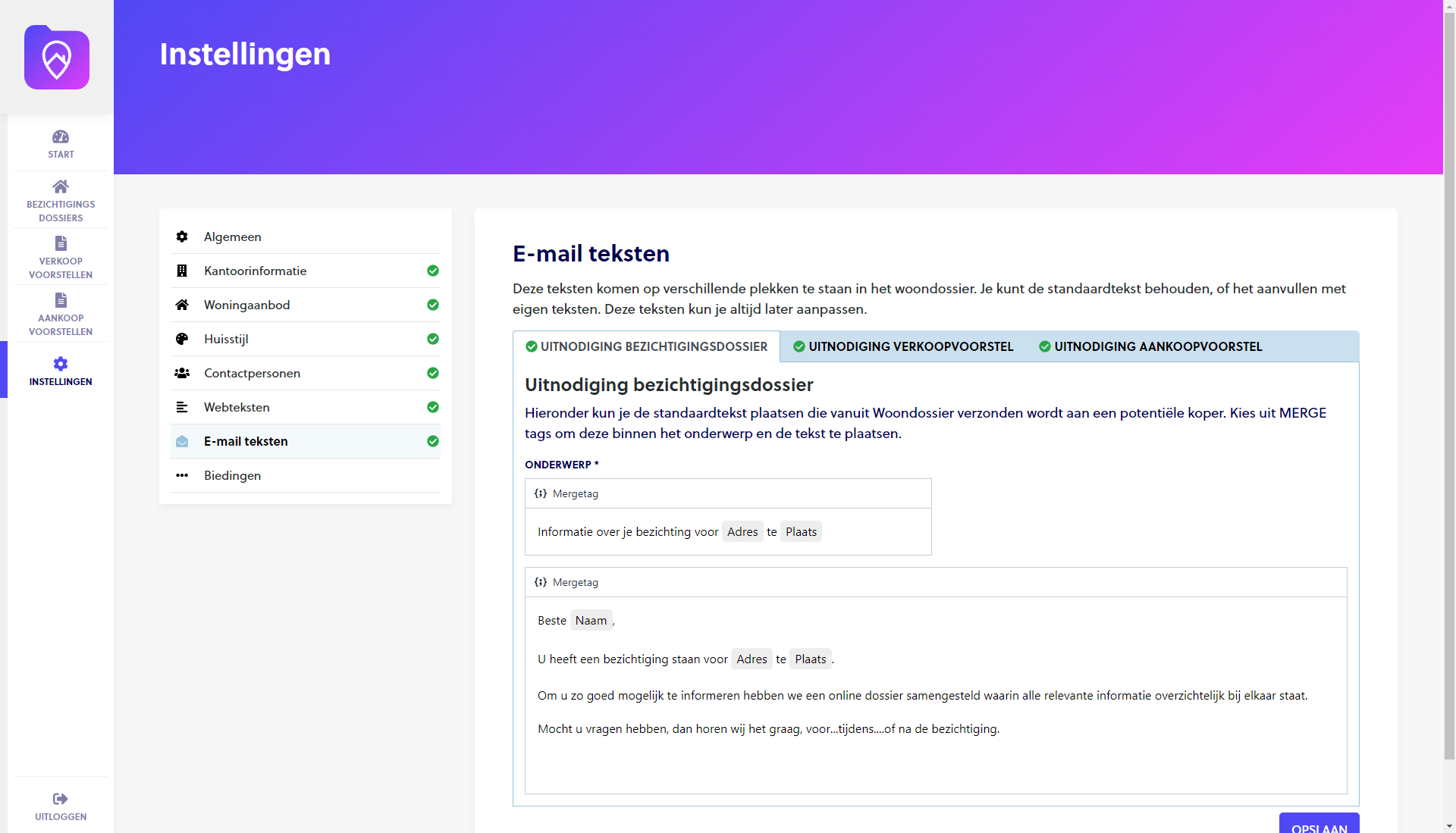Click green checkmark next to Kantoorinformatie
Image resolution: width=1456 pixels, height=833 pixels.
433,271
